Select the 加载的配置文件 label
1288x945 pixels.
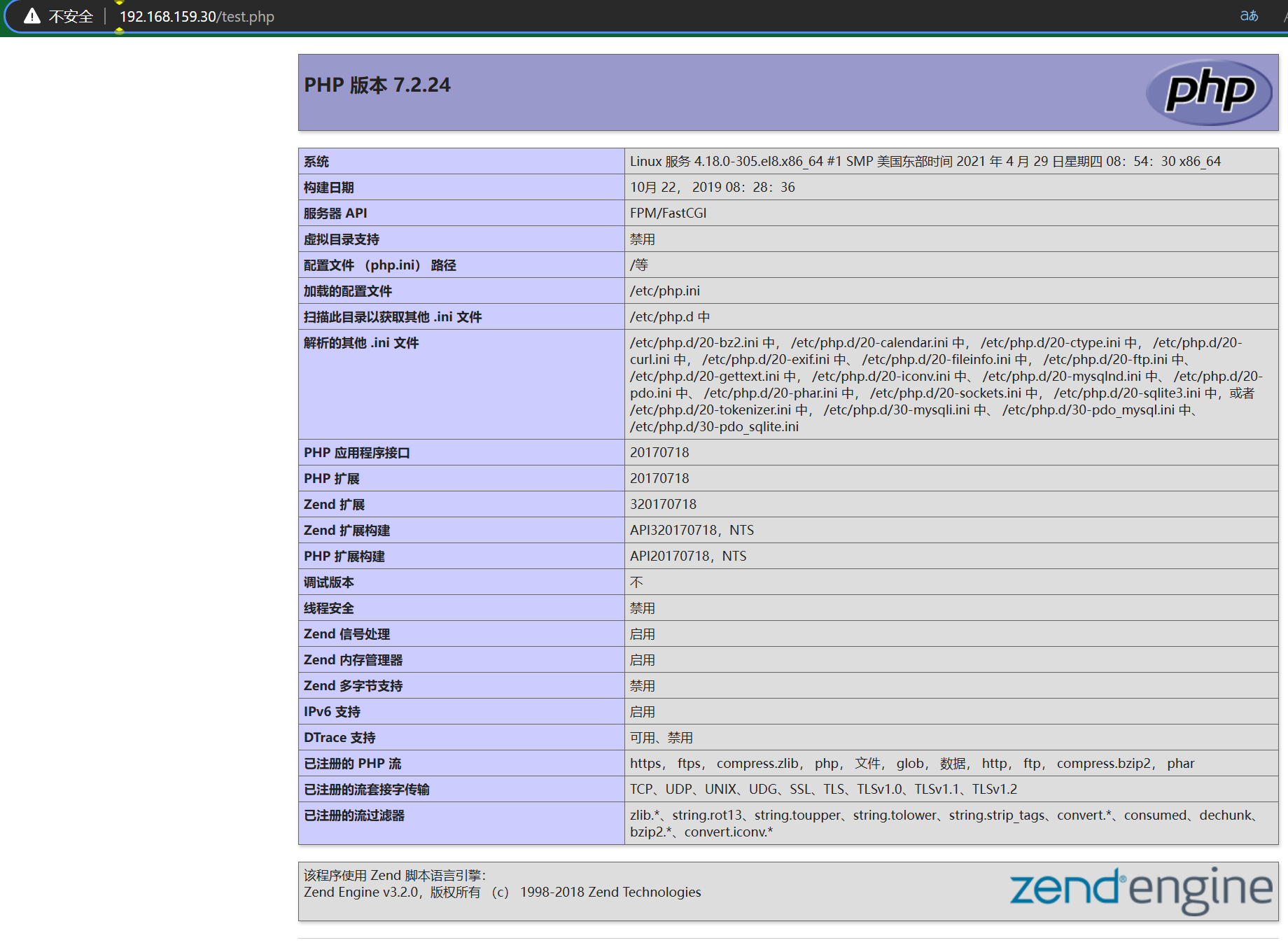[x=348, y=290]
